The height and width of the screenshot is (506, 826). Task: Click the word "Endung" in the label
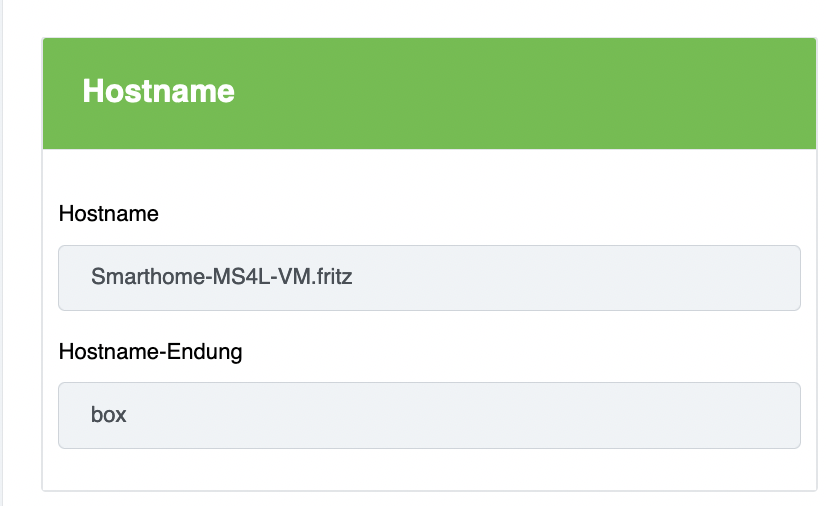click(x=207, y=351)
